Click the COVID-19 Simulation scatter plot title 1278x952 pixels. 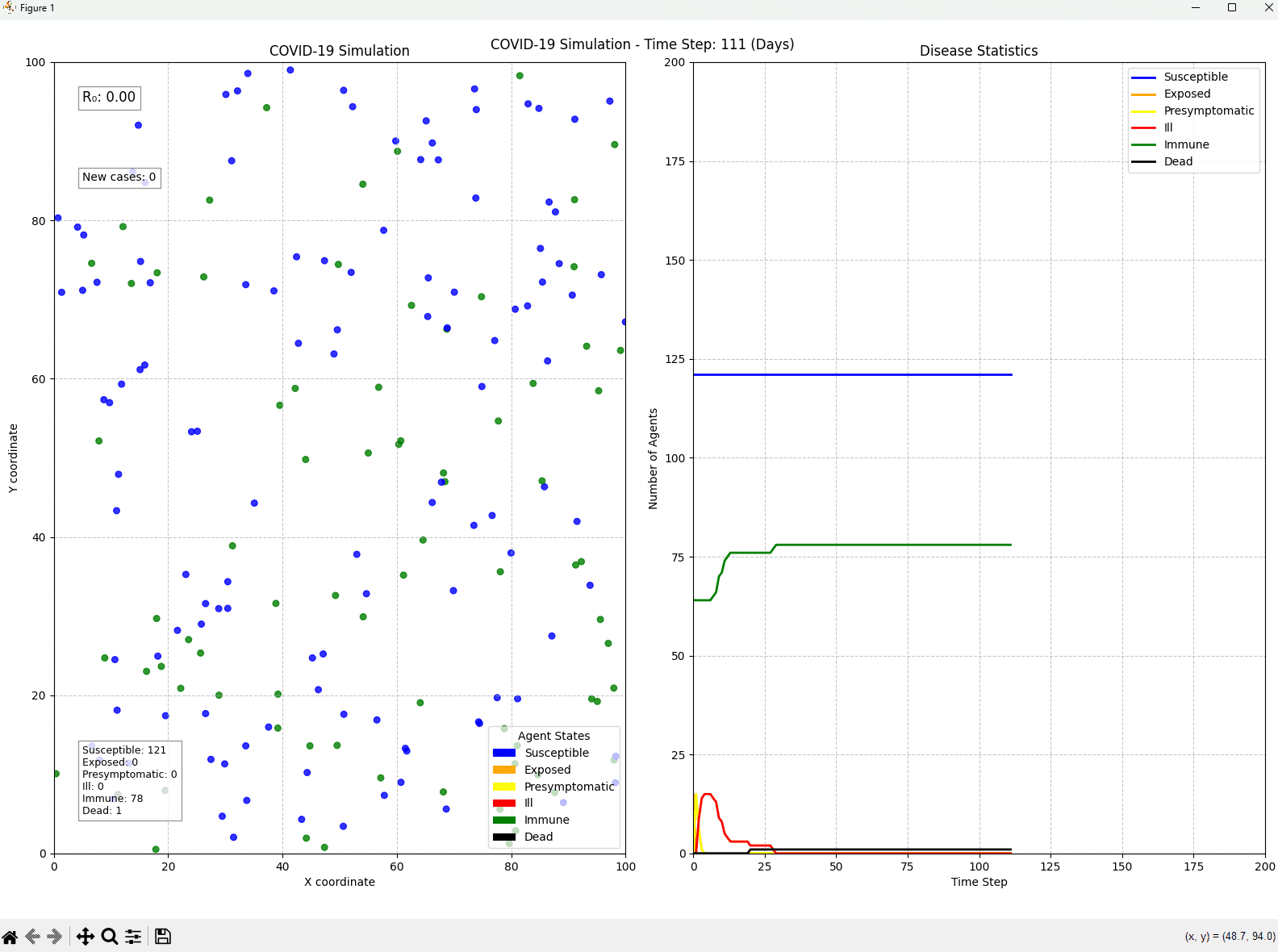[x=339, y=51]
